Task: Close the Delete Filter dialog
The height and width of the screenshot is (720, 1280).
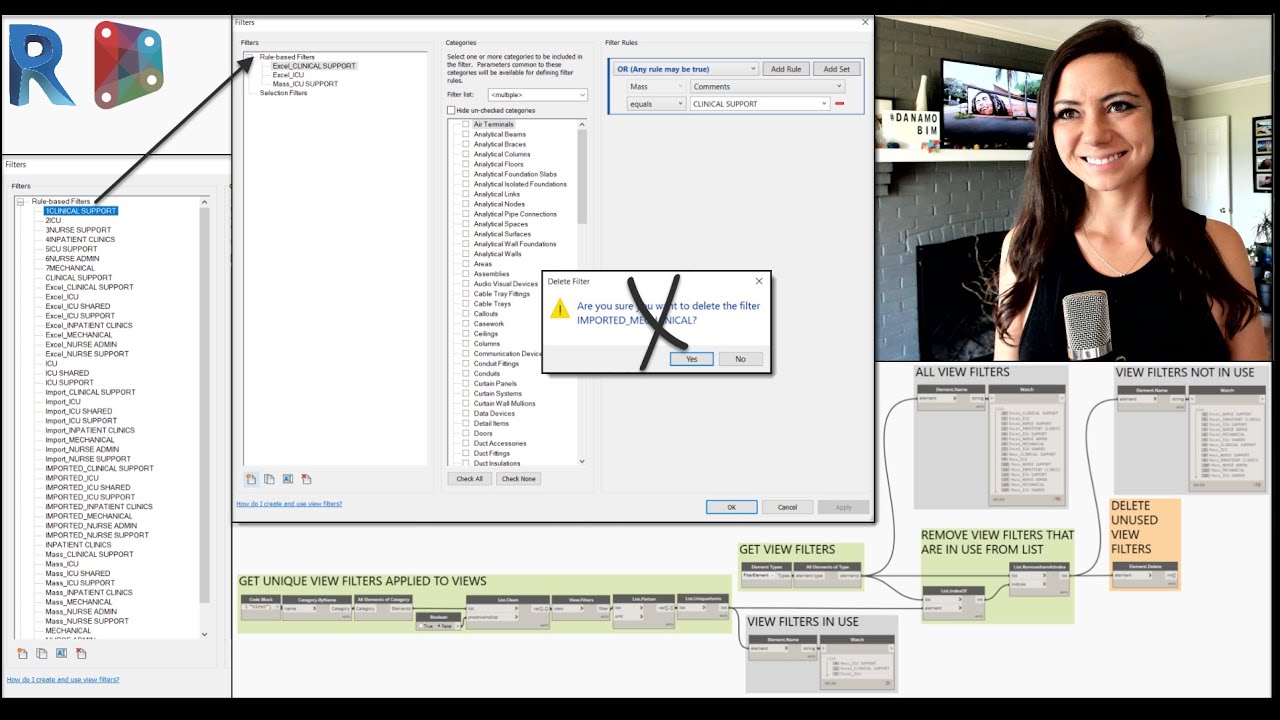Action: (758, 281)
